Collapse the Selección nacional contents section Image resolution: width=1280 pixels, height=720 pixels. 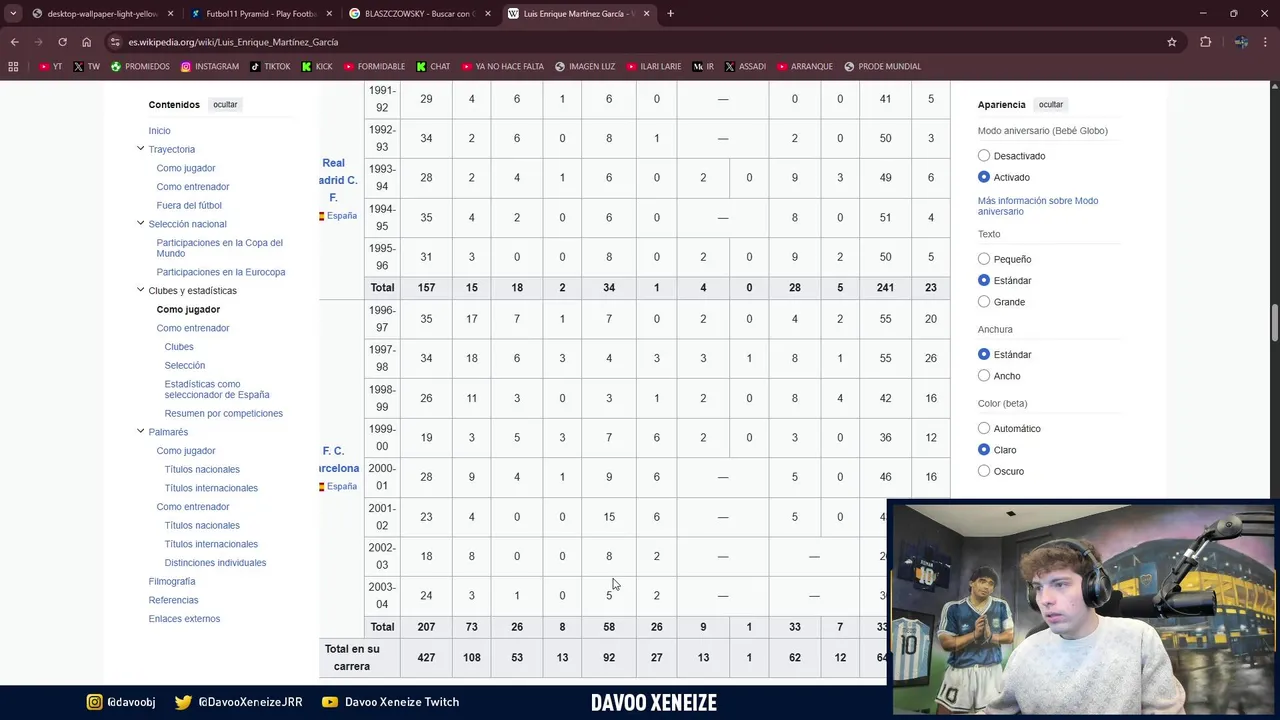pyautogui.click(x=140, y=224)
